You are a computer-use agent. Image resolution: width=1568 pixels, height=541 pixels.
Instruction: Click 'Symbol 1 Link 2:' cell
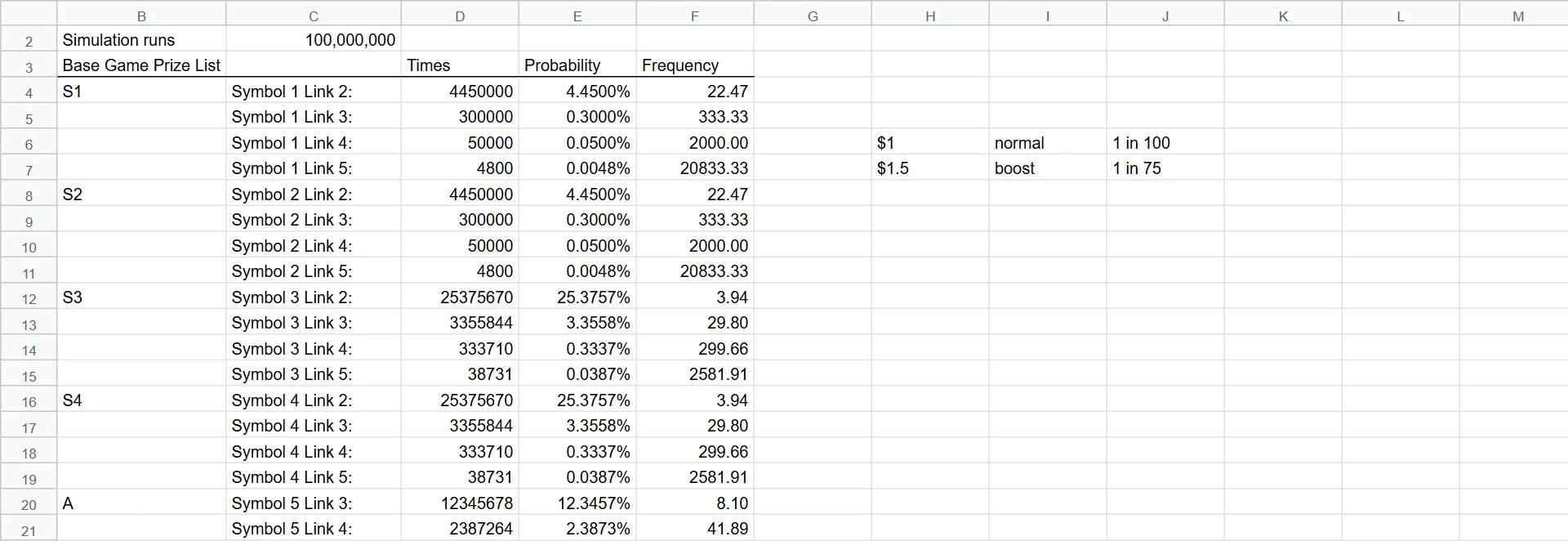coord(314,92)
